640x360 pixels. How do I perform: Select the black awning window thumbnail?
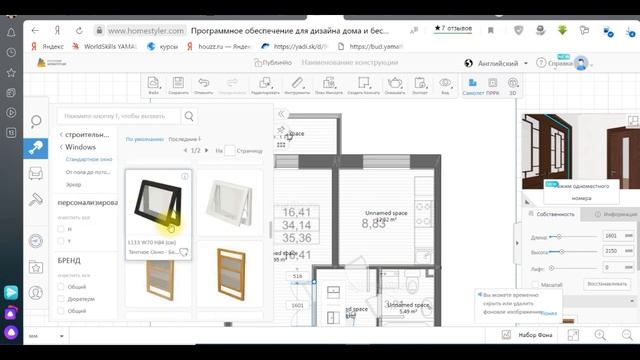coord(158,204)
